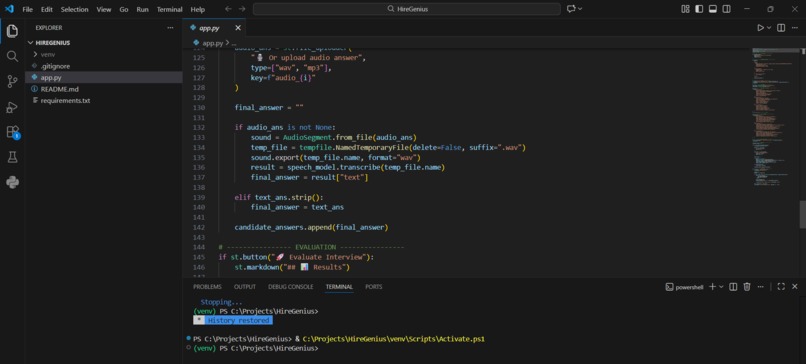Switch to the TERMINAL panel tab
806x364 pixels.
339,287
